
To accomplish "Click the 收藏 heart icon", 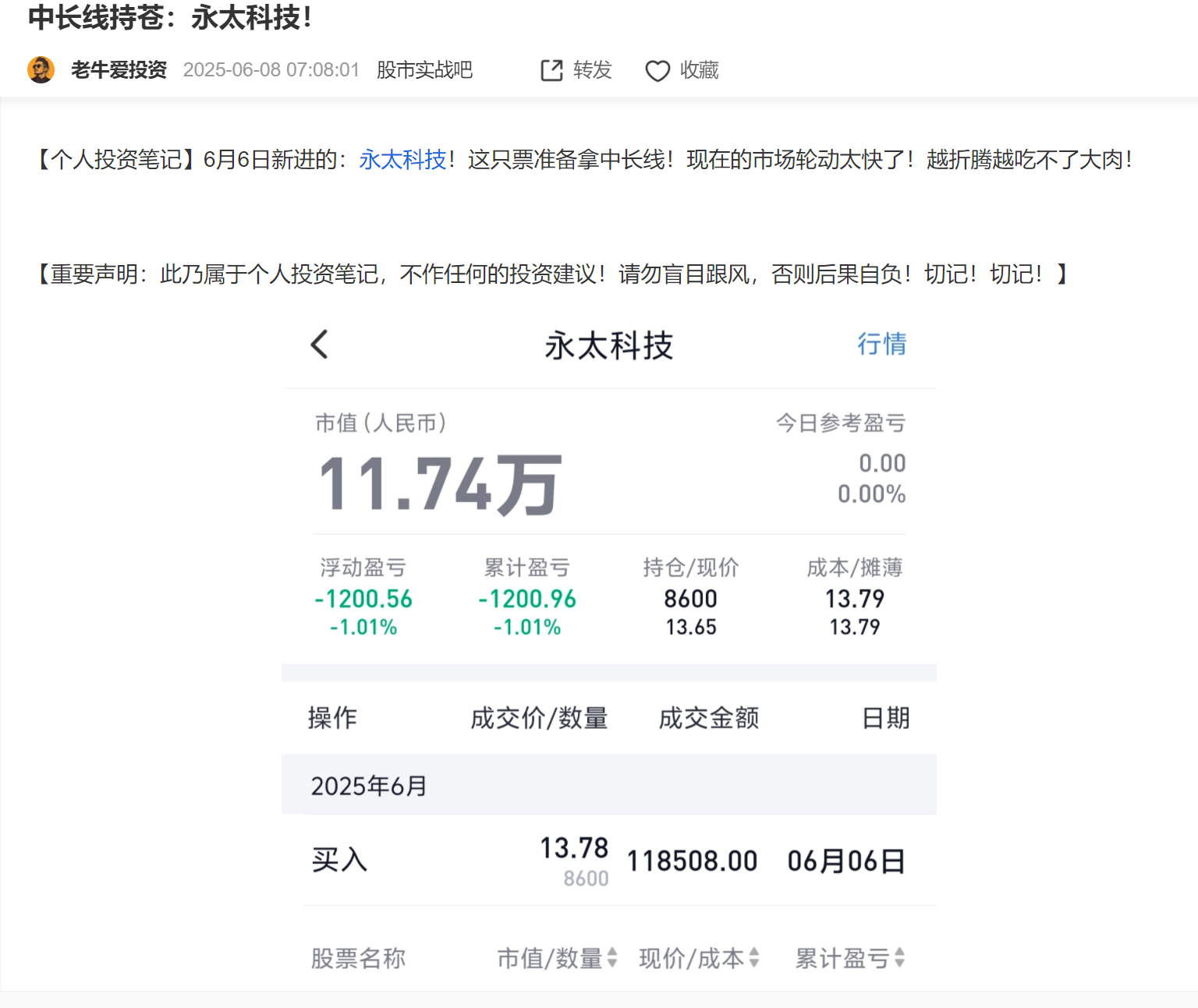I will 657,71.
